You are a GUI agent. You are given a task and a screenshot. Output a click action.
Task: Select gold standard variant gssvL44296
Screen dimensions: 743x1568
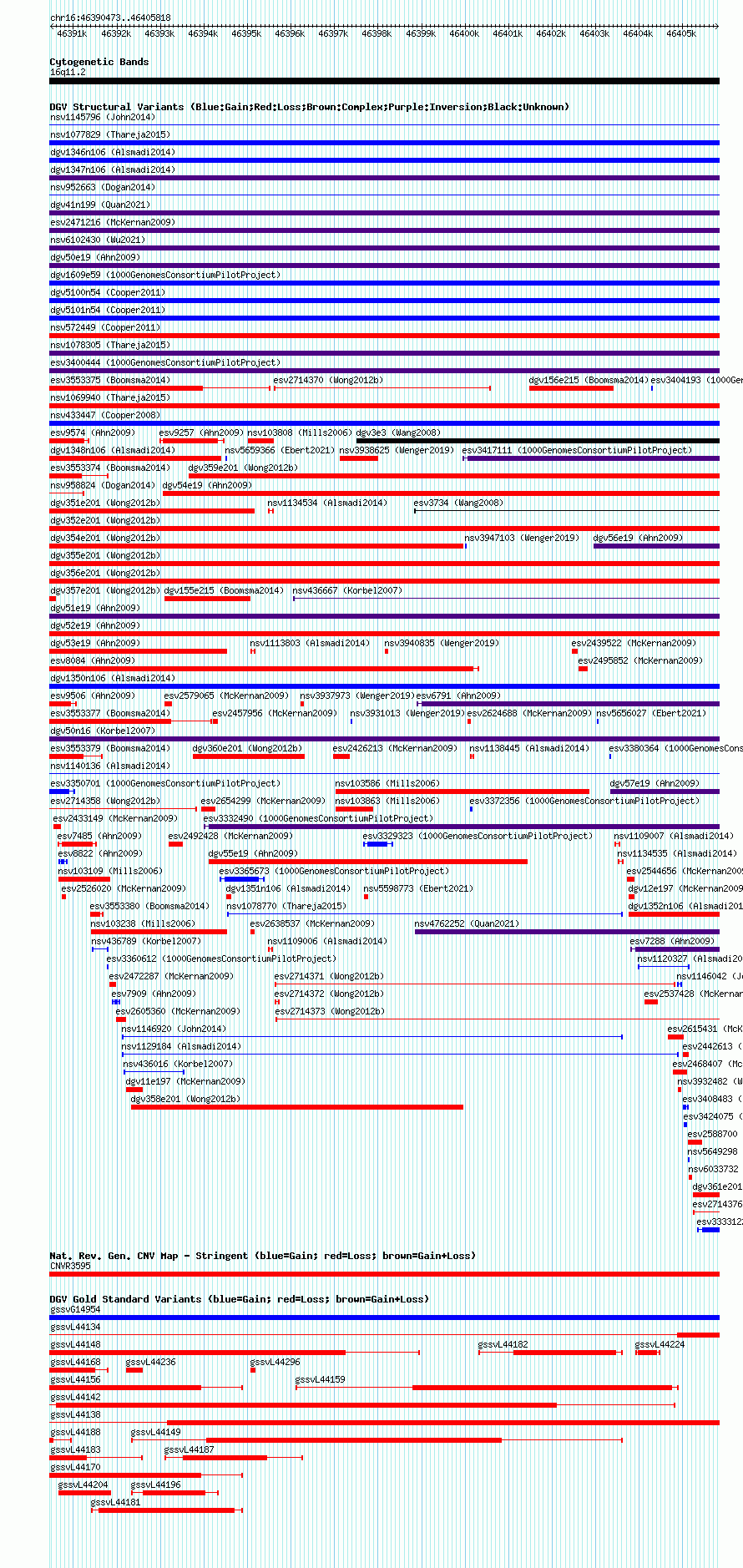click(x=275, y=1362)
